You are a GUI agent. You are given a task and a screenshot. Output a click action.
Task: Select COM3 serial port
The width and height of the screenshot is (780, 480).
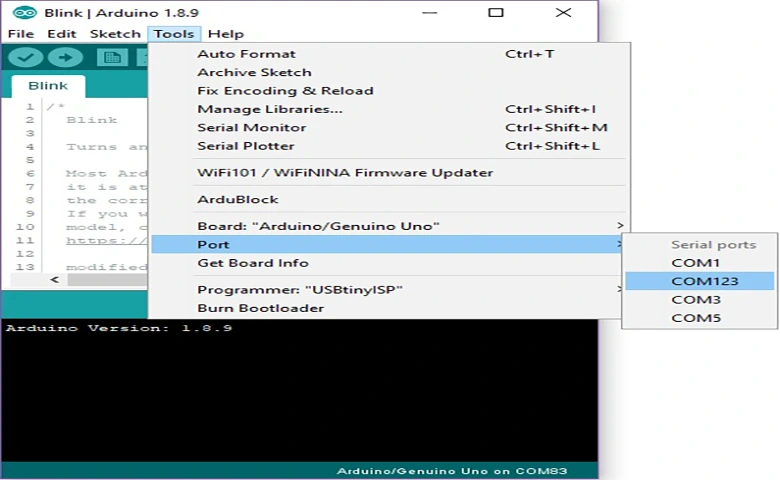(x=699, y=300)
